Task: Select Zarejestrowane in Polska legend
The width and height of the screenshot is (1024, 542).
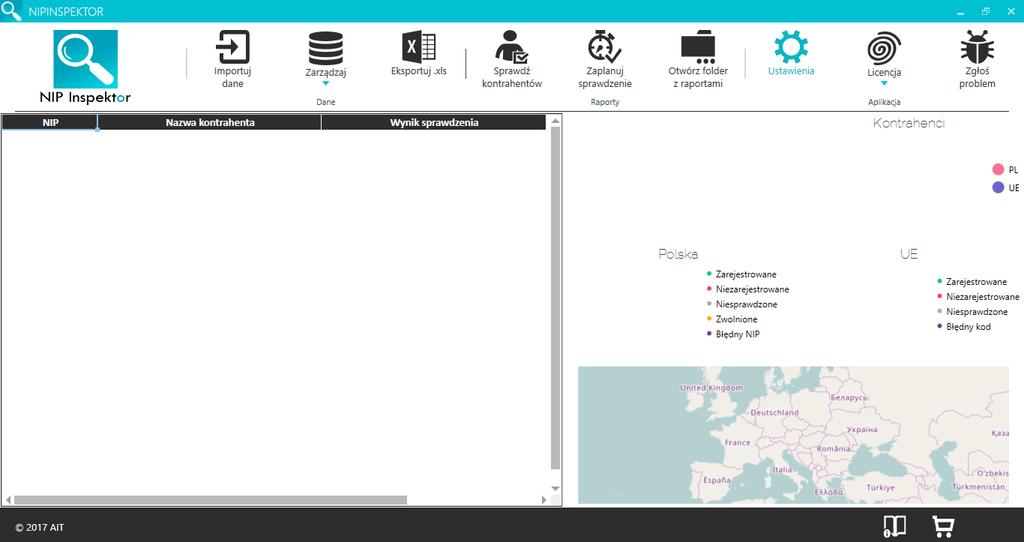Action: 742,274
